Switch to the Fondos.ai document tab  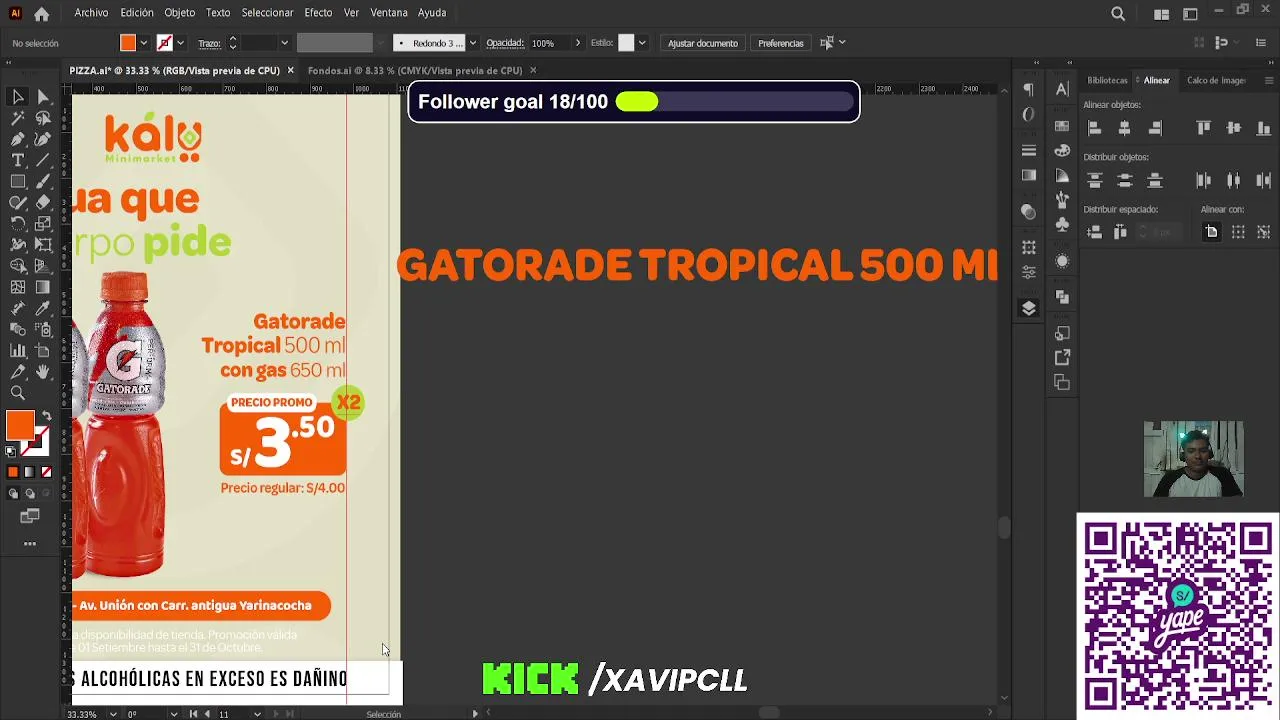(x=415, y=71)
